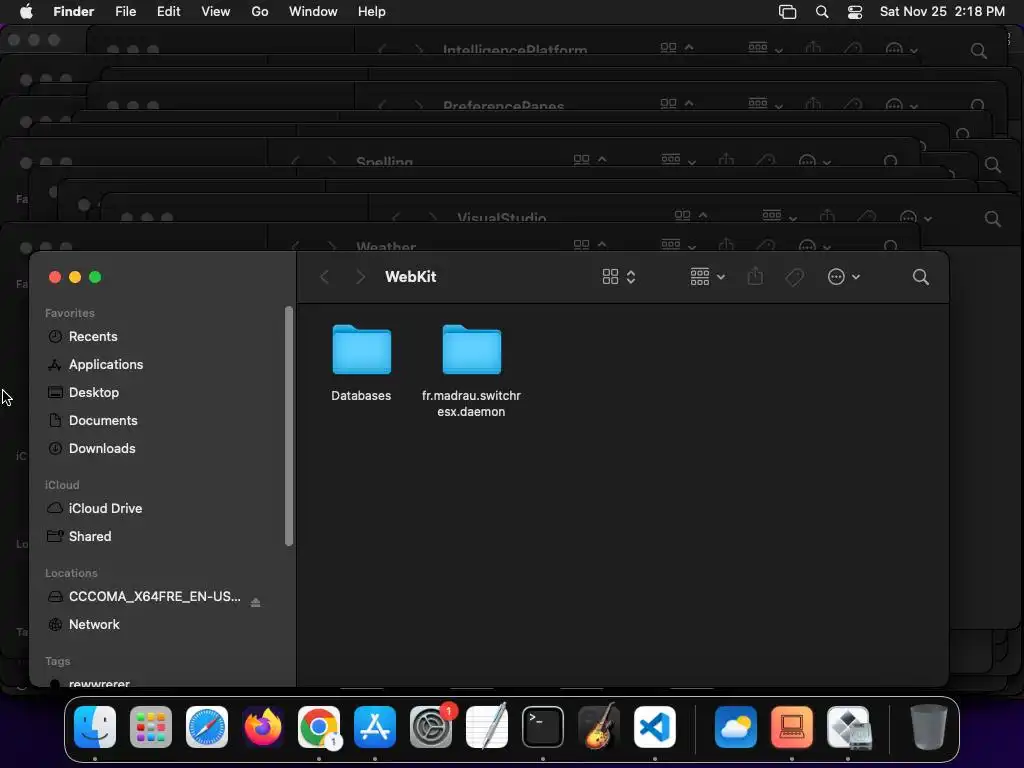Open Action menu in VisualStudio window
Screen dimensions: 1024x768
pos(916,217)
